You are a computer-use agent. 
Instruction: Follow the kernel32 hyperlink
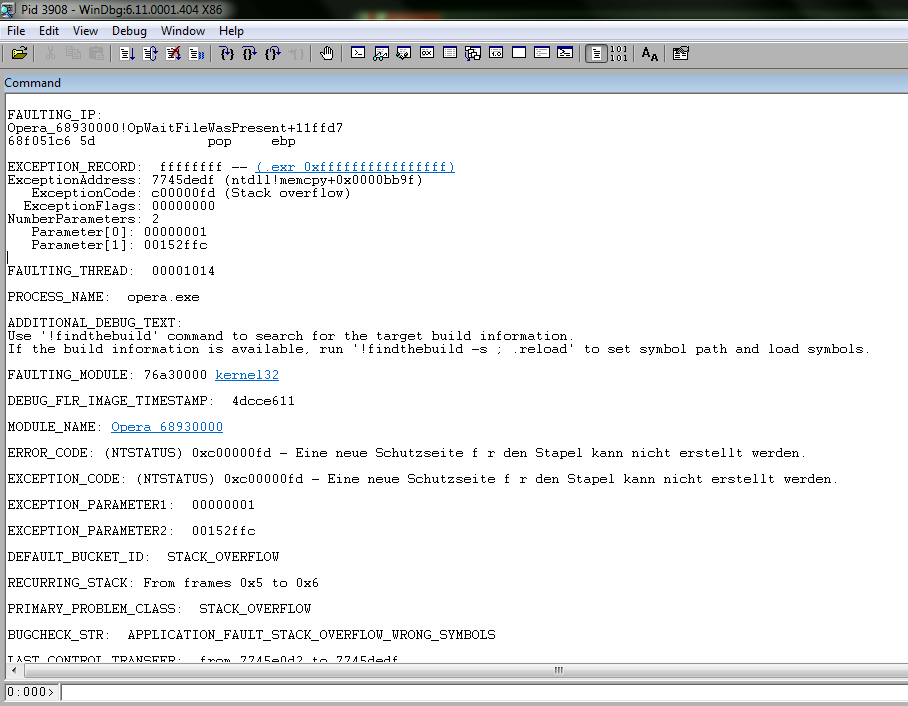click(x=246, y=374)
